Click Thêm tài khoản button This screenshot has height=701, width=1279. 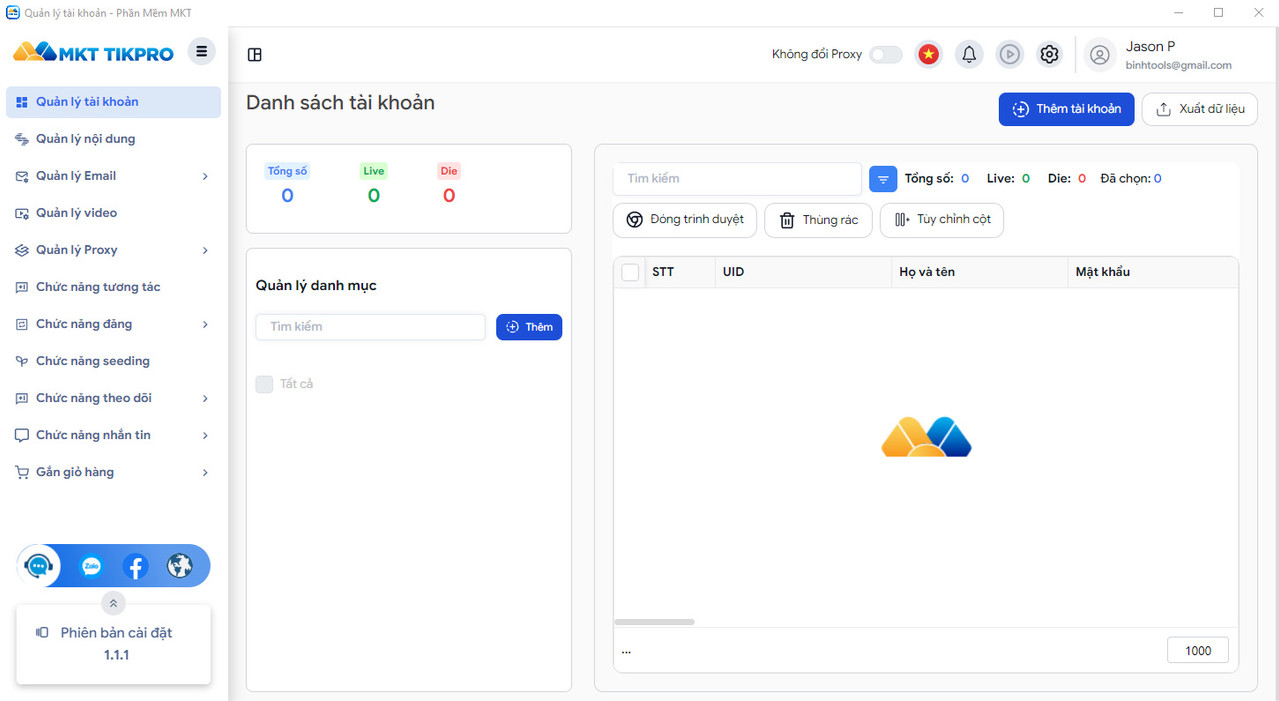tap(1066, 109)
